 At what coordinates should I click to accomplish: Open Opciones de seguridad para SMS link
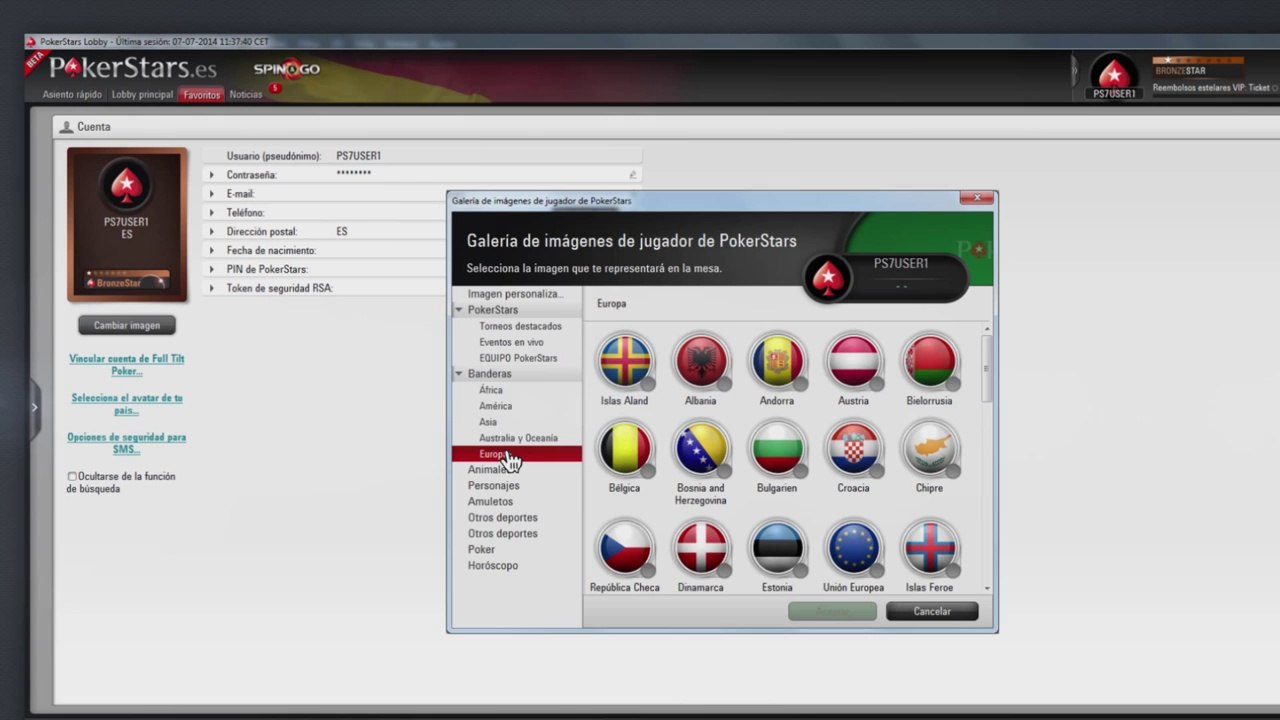tap(127, 443)
